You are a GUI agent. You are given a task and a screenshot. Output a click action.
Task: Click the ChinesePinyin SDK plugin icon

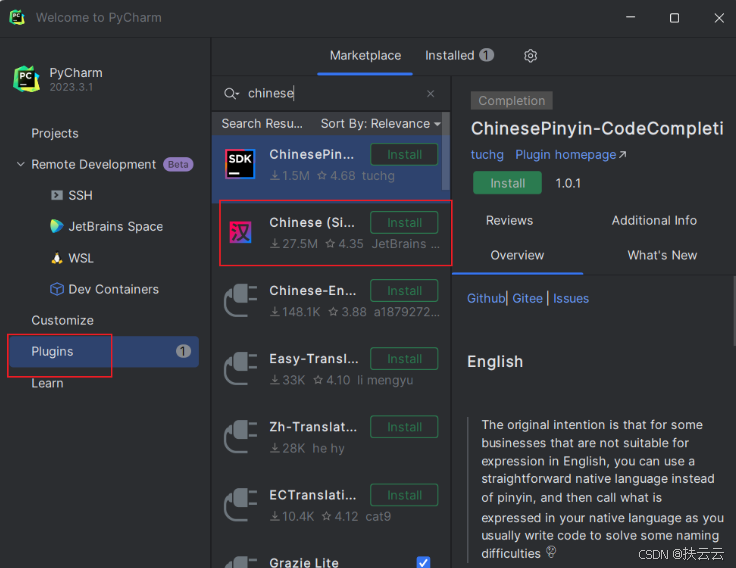(x=240, y=164)
